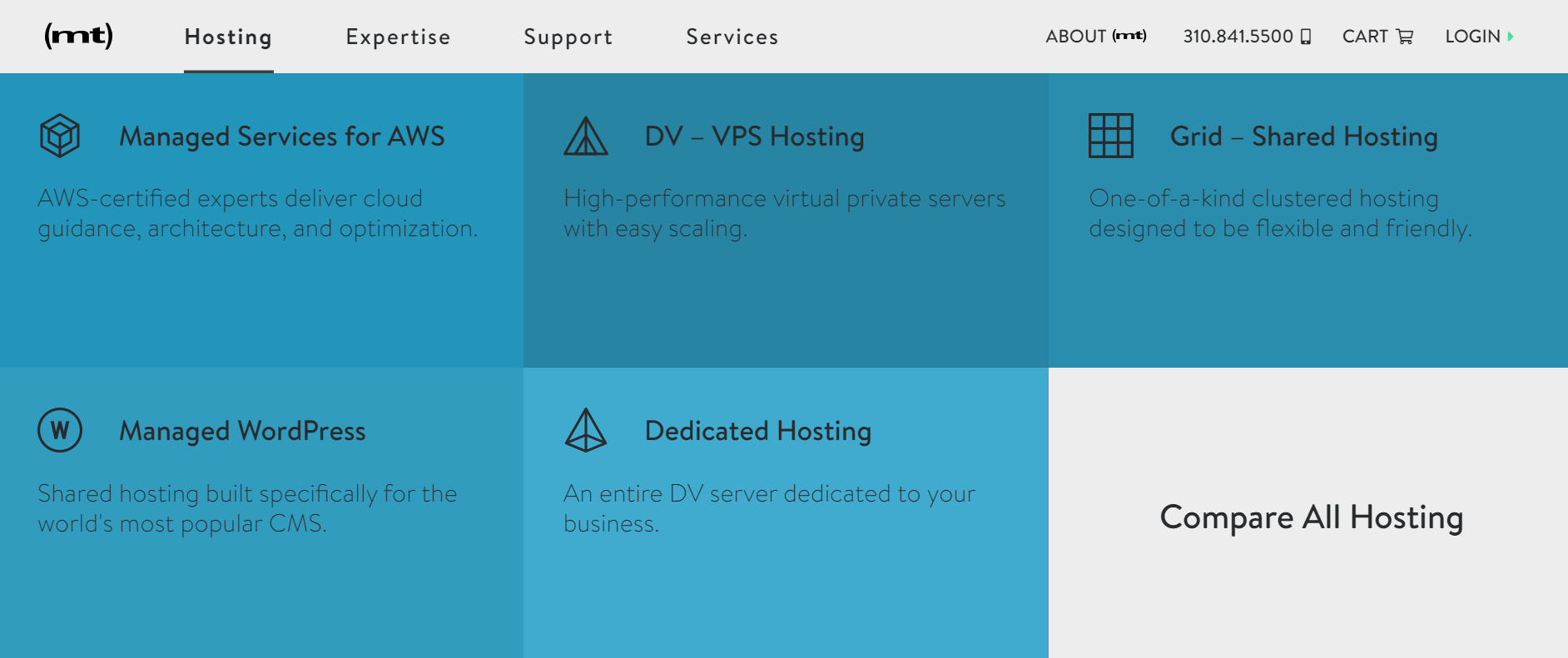1568x658 pixels.
Task: Click the An entire DV server description
Action: point(770,508)
